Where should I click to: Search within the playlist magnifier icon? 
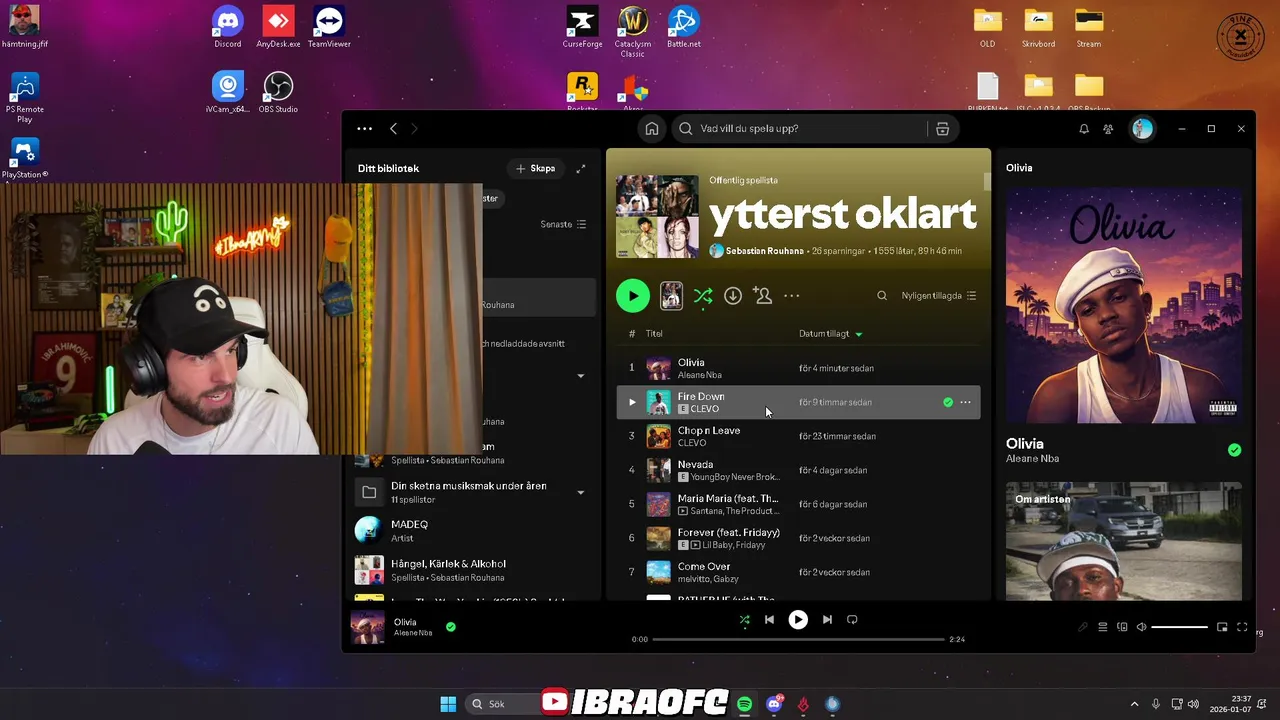pos(882,295)
